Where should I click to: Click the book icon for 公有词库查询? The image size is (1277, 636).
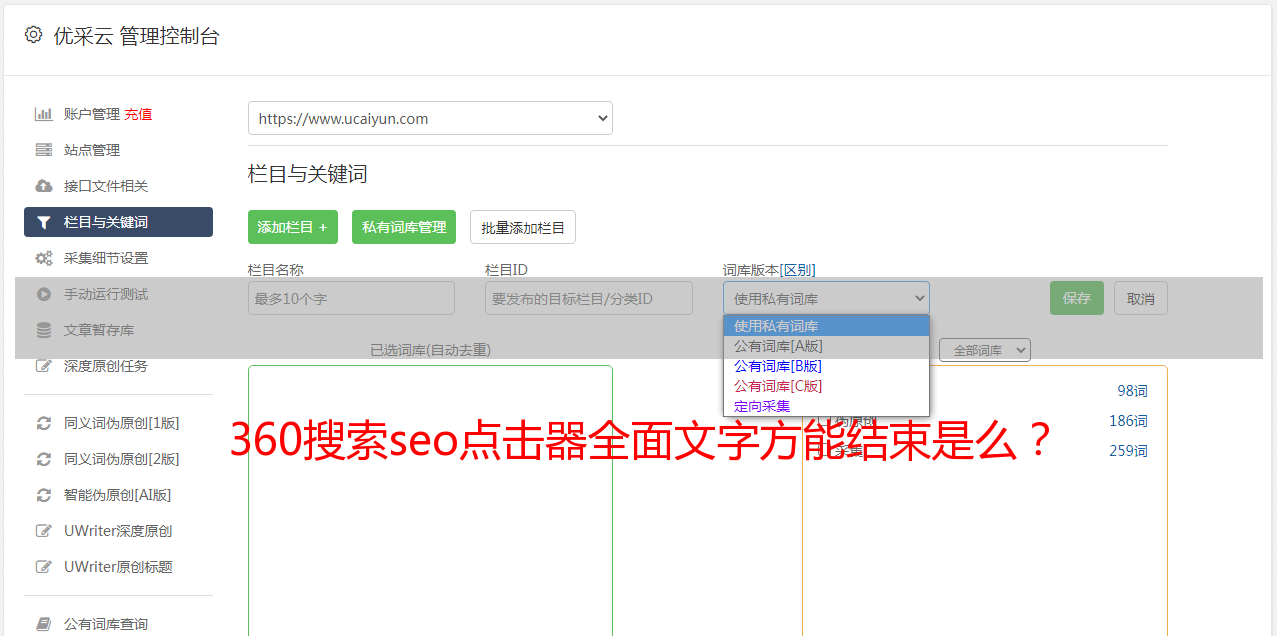pos(44,624)
